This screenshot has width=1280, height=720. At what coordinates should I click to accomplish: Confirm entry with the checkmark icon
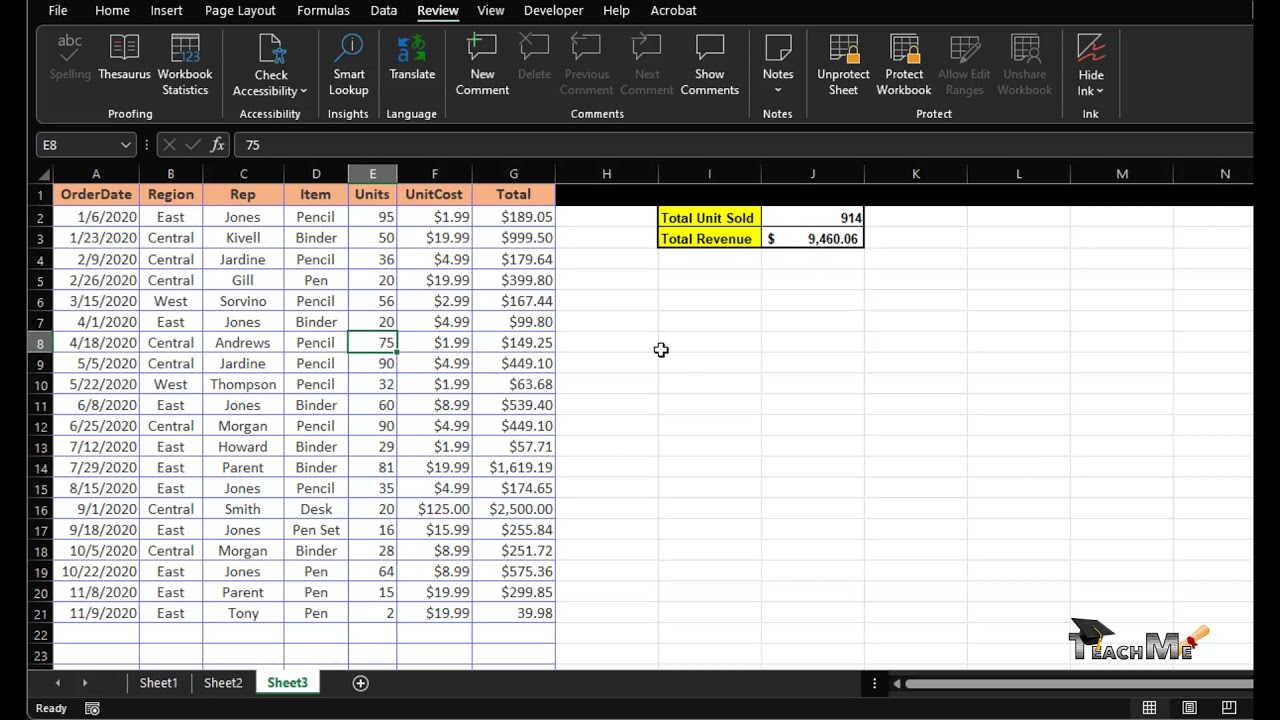point(192,145)
